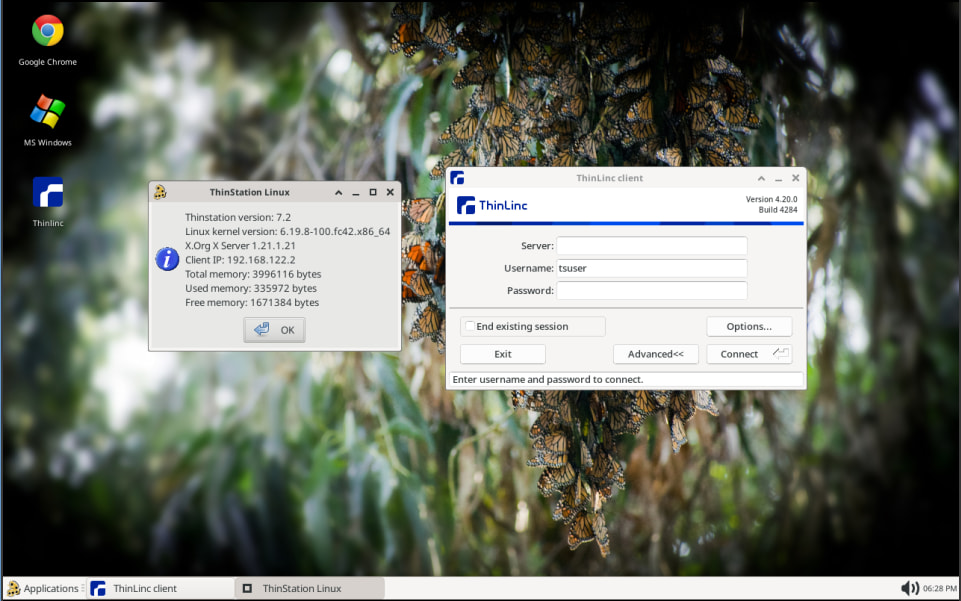This screenshot has width=961, height=601.
Task: Click the ThinLinc client window menu icon
Action: click(457, 178)
